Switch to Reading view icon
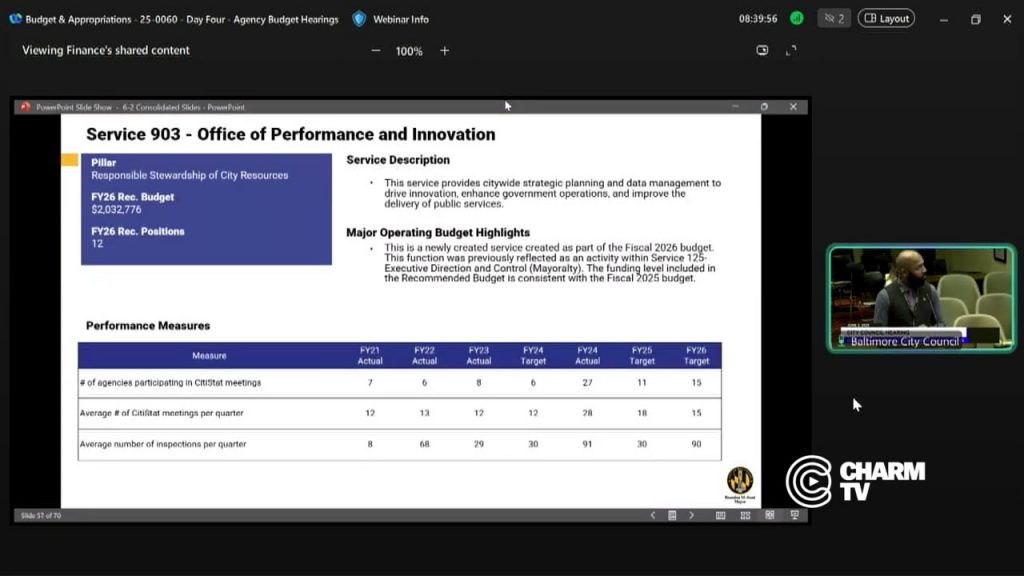Viewport: 1024px width, 576px height. 770,515
